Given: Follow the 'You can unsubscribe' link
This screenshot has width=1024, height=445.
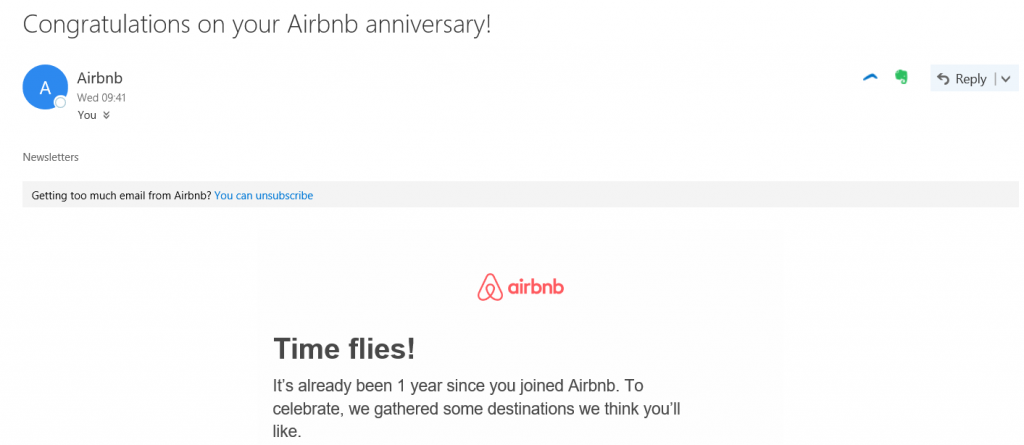Looking at the screenshot, I should click(x=263, y=195).
